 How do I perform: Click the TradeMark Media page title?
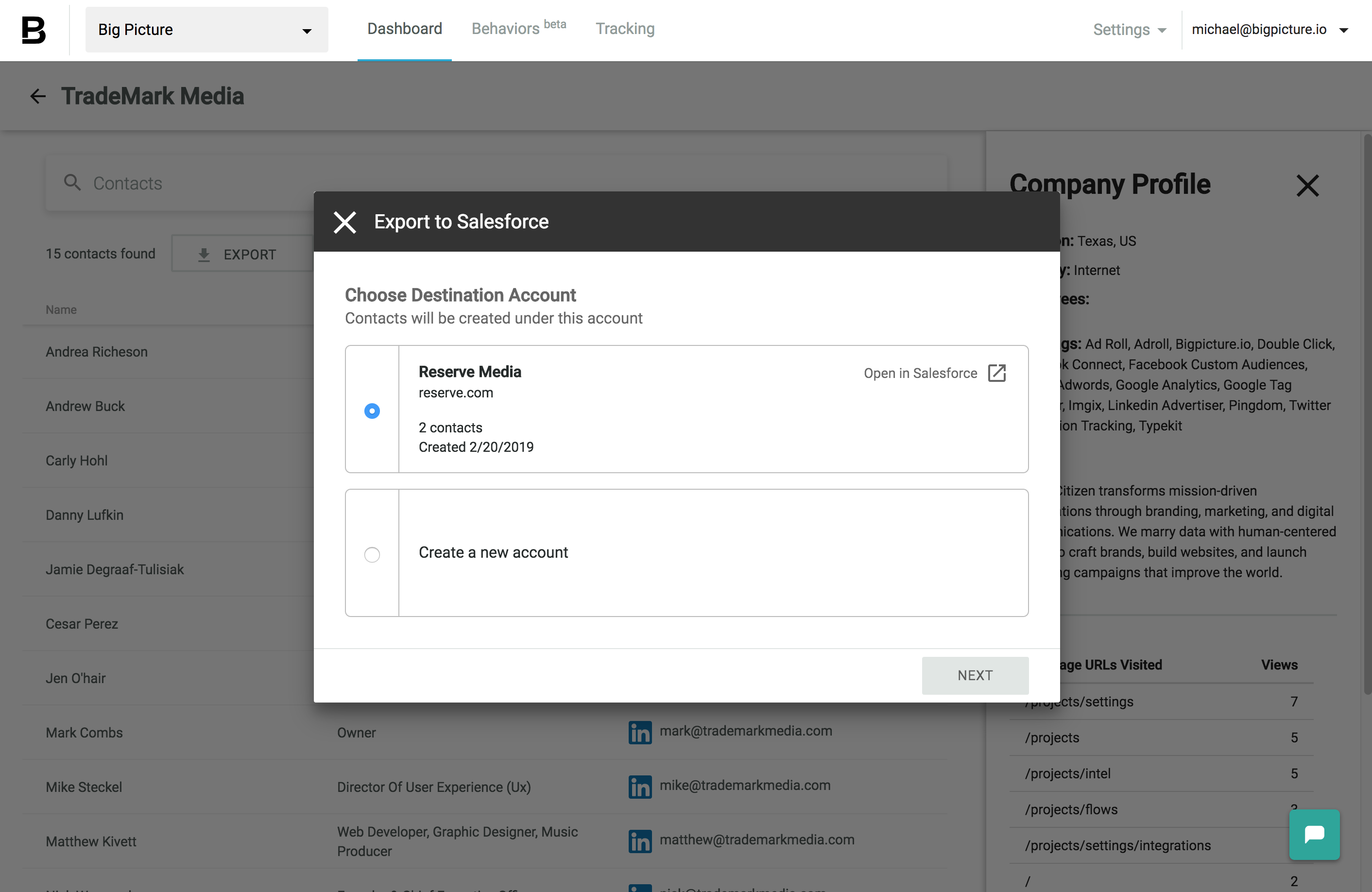[x=153, y=96]
